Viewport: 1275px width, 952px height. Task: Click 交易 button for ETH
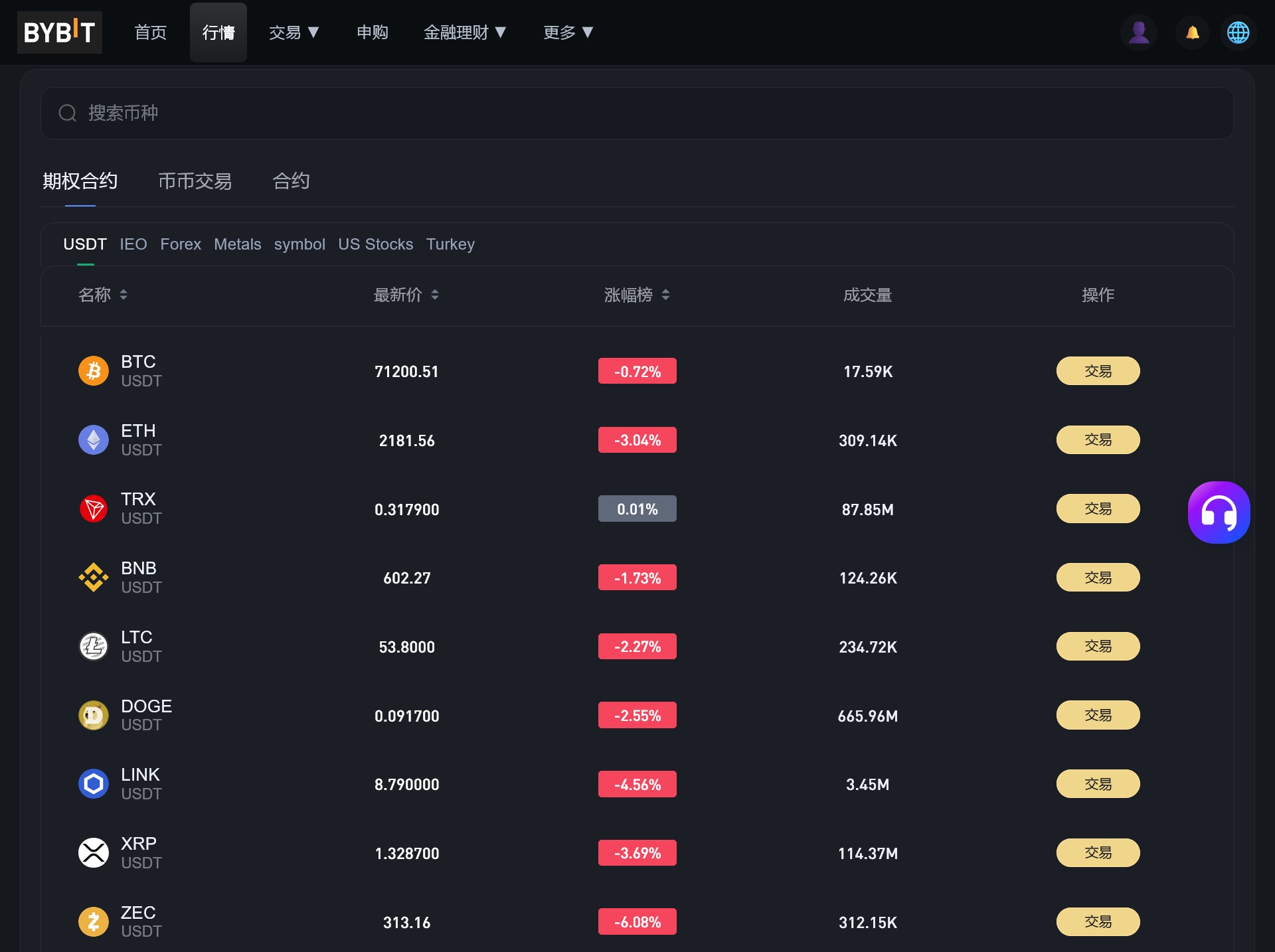tap(1098, 440)
